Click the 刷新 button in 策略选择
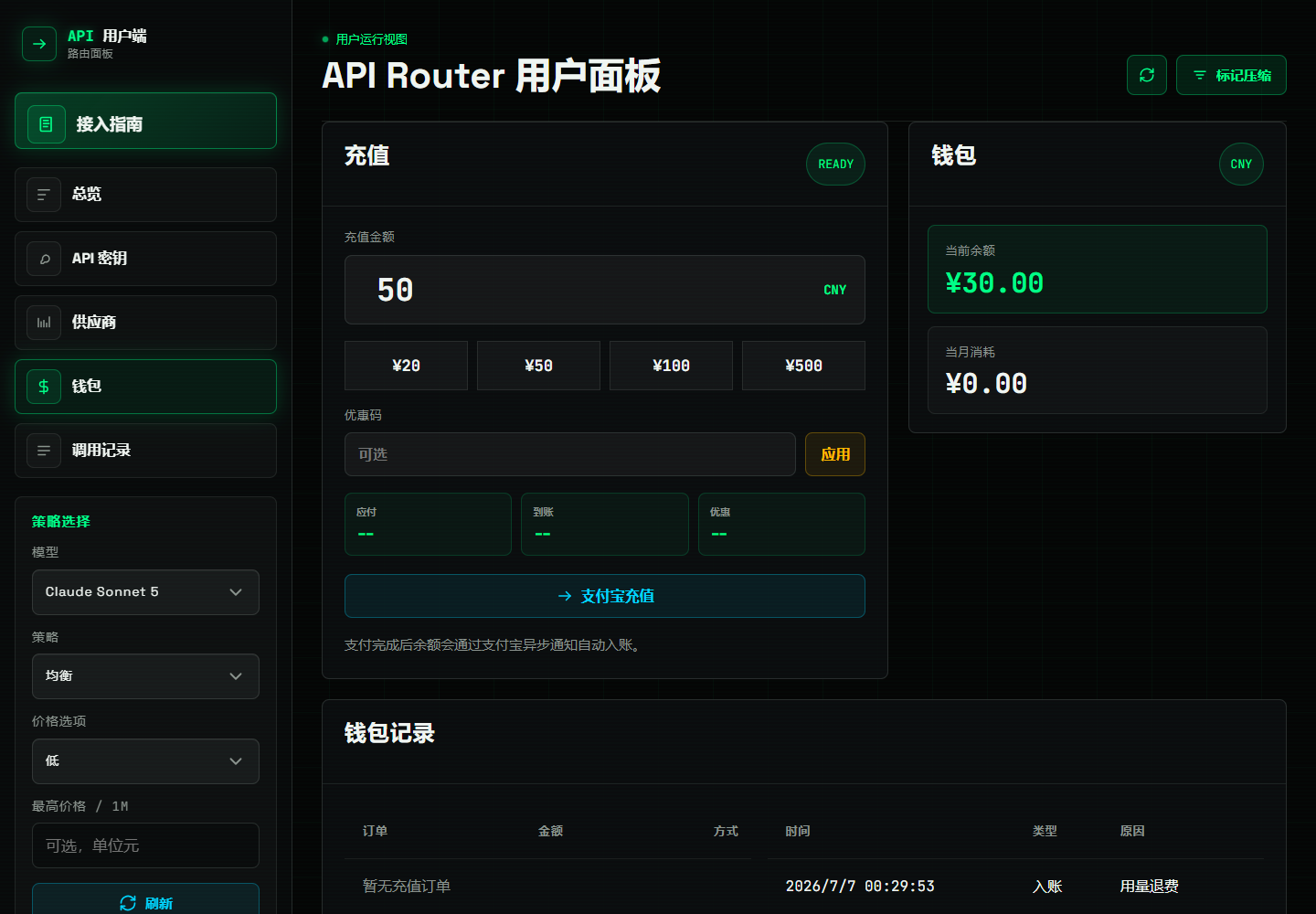Image resolution: width=1316 pixels, height=914 pixels. (145, 899)
